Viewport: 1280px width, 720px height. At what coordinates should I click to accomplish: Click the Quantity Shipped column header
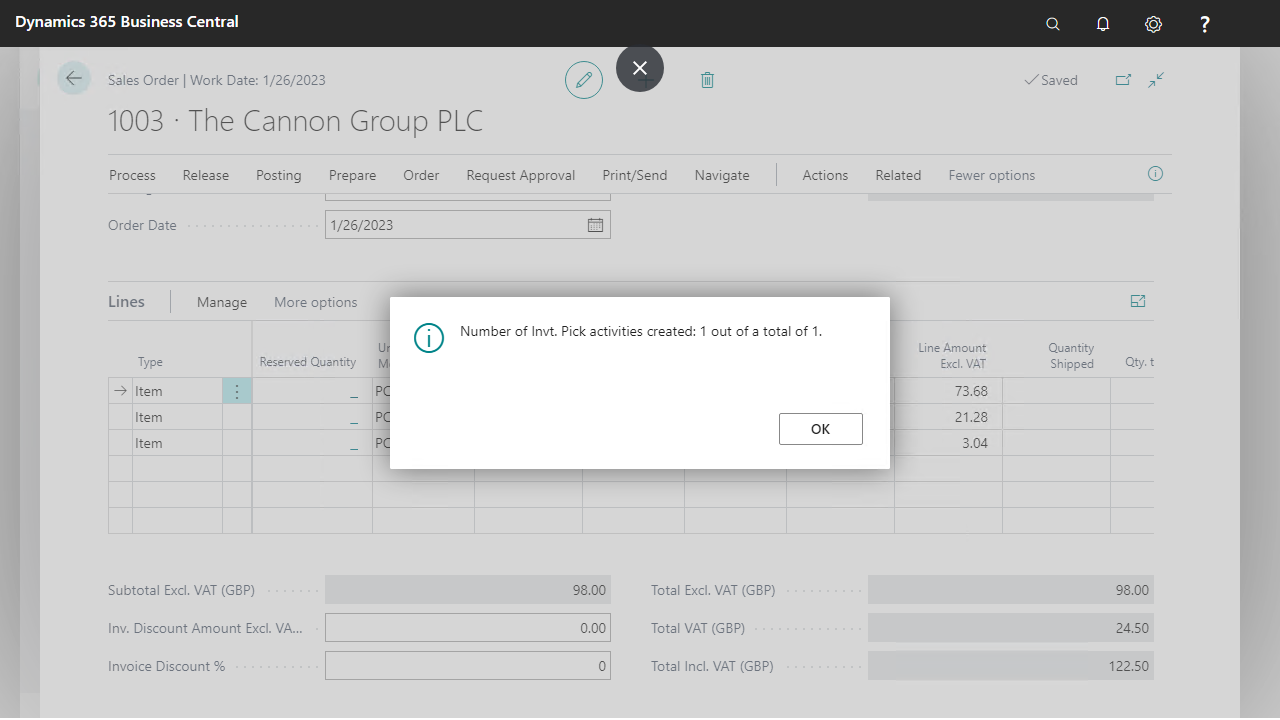(1071, 356)
